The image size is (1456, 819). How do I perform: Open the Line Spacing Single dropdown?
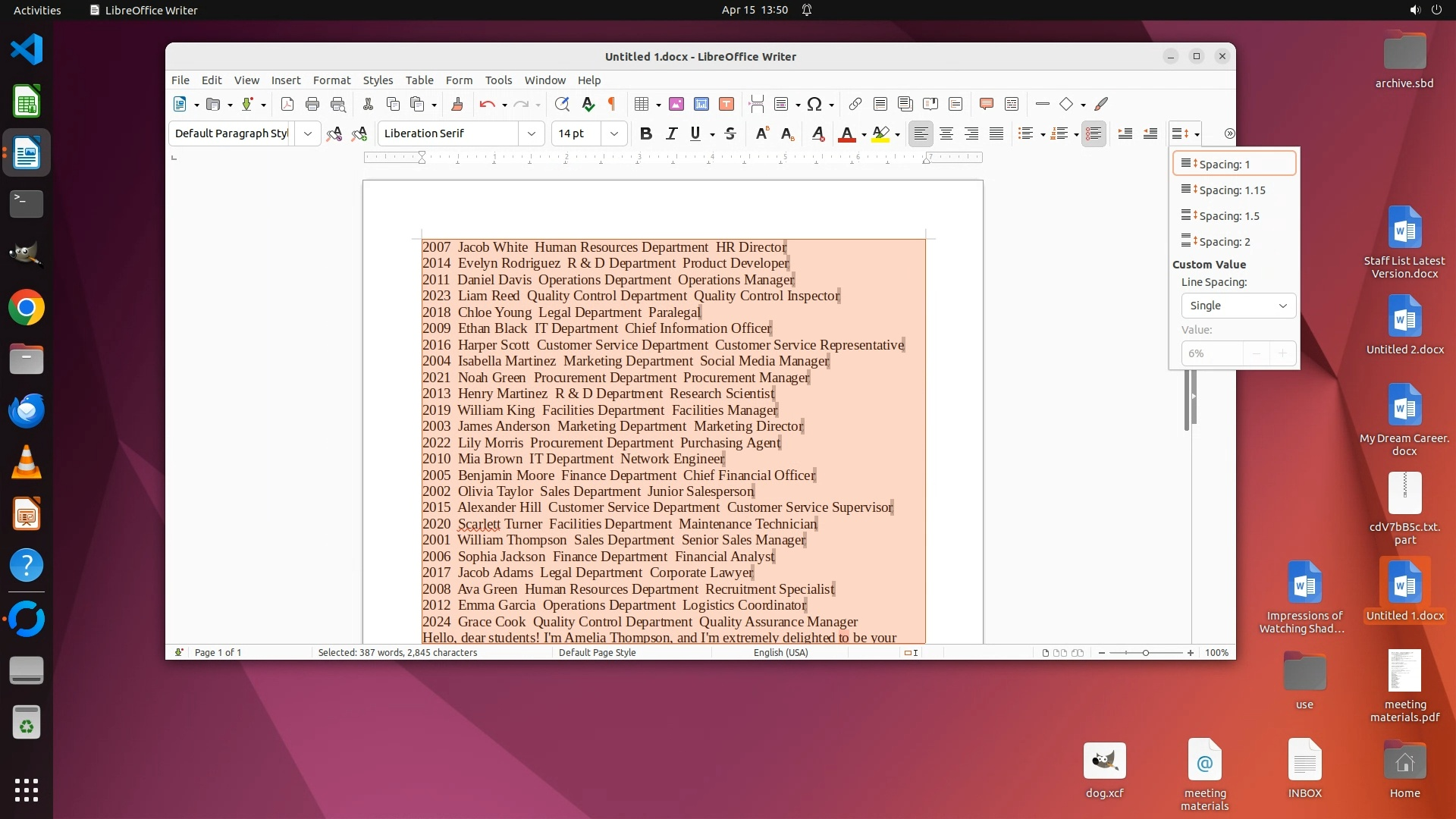pos(1238,306)
